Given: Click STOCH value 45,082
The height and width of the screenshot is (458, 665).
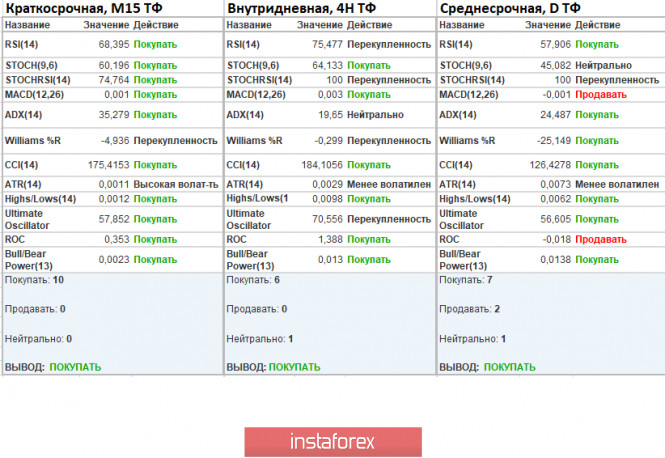Looking at the screenshot, I should (556, 65).
